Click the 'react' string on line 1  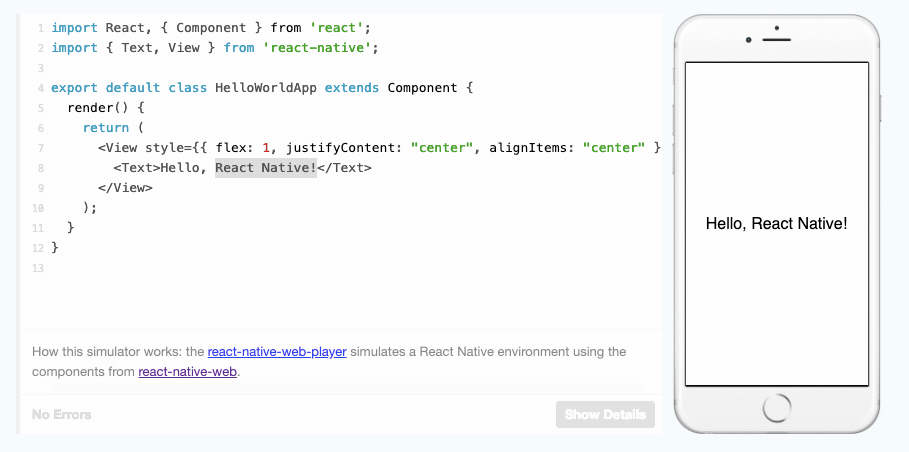pos(332,28)
